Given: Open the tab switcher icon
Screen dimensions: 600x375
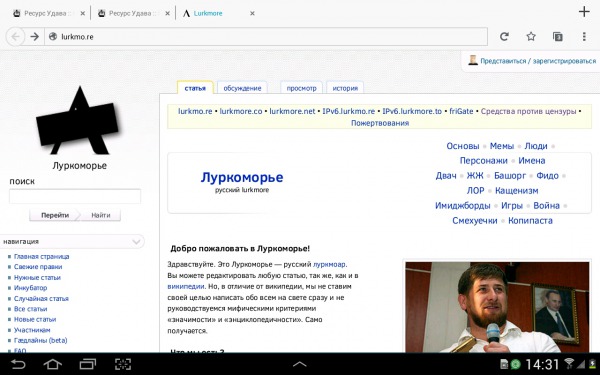Looking at the screenshot, I should (x=558, y=36).
